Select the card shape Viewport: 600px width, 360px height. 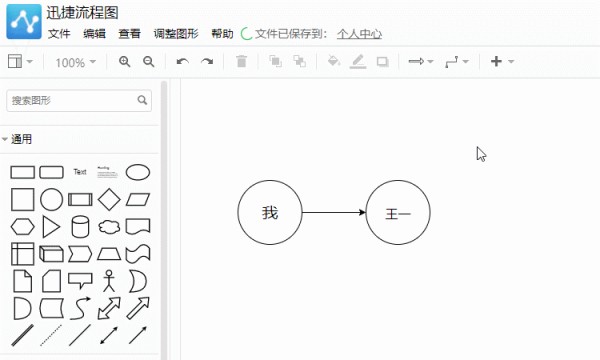tap(52, 281)
